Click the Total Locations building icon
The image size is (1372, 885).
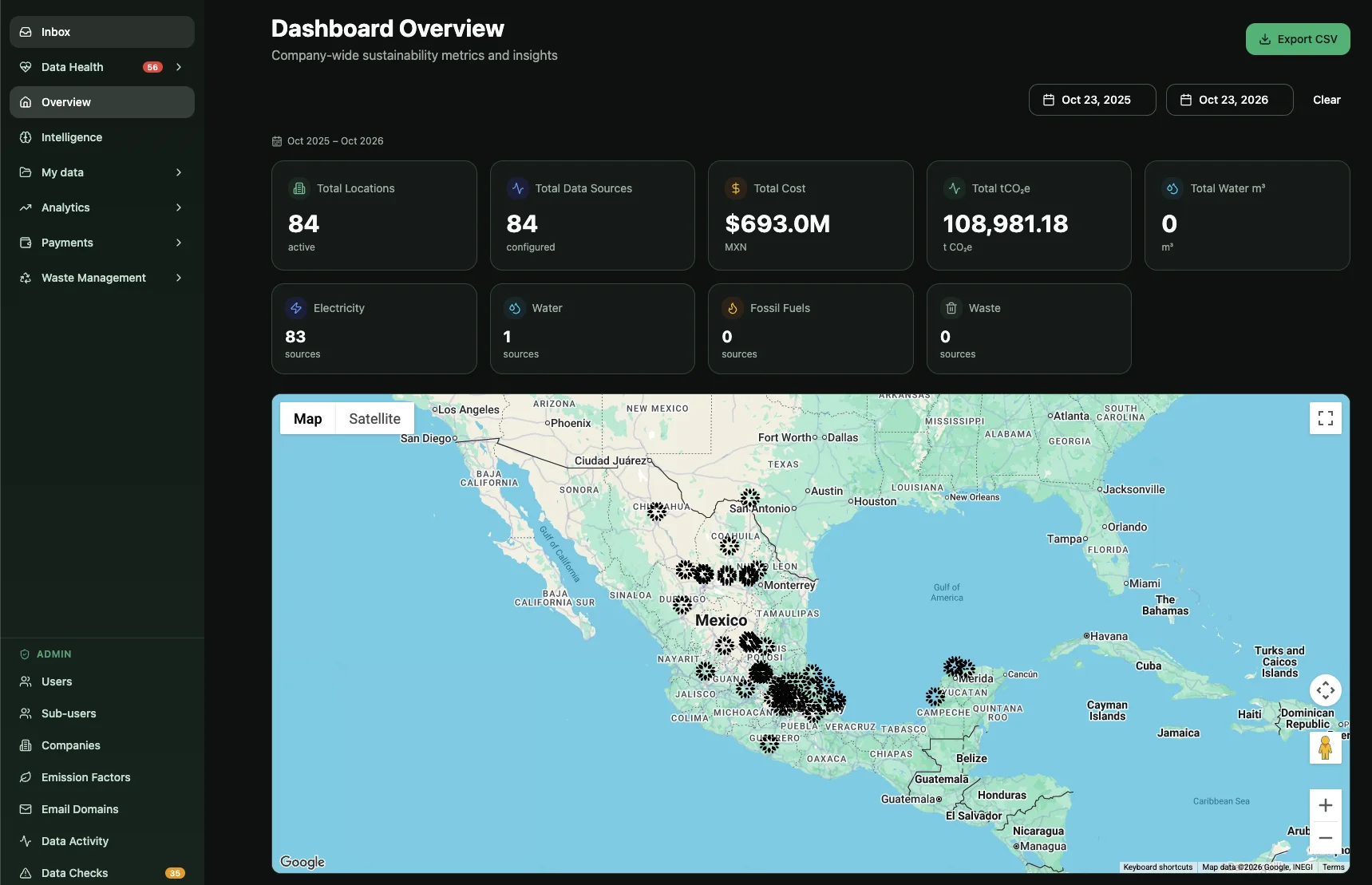pos(299,188)
